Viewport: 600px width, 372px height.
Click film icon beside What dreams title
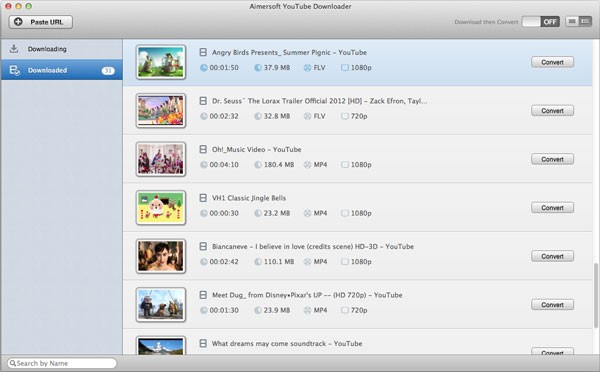point(203,343)
